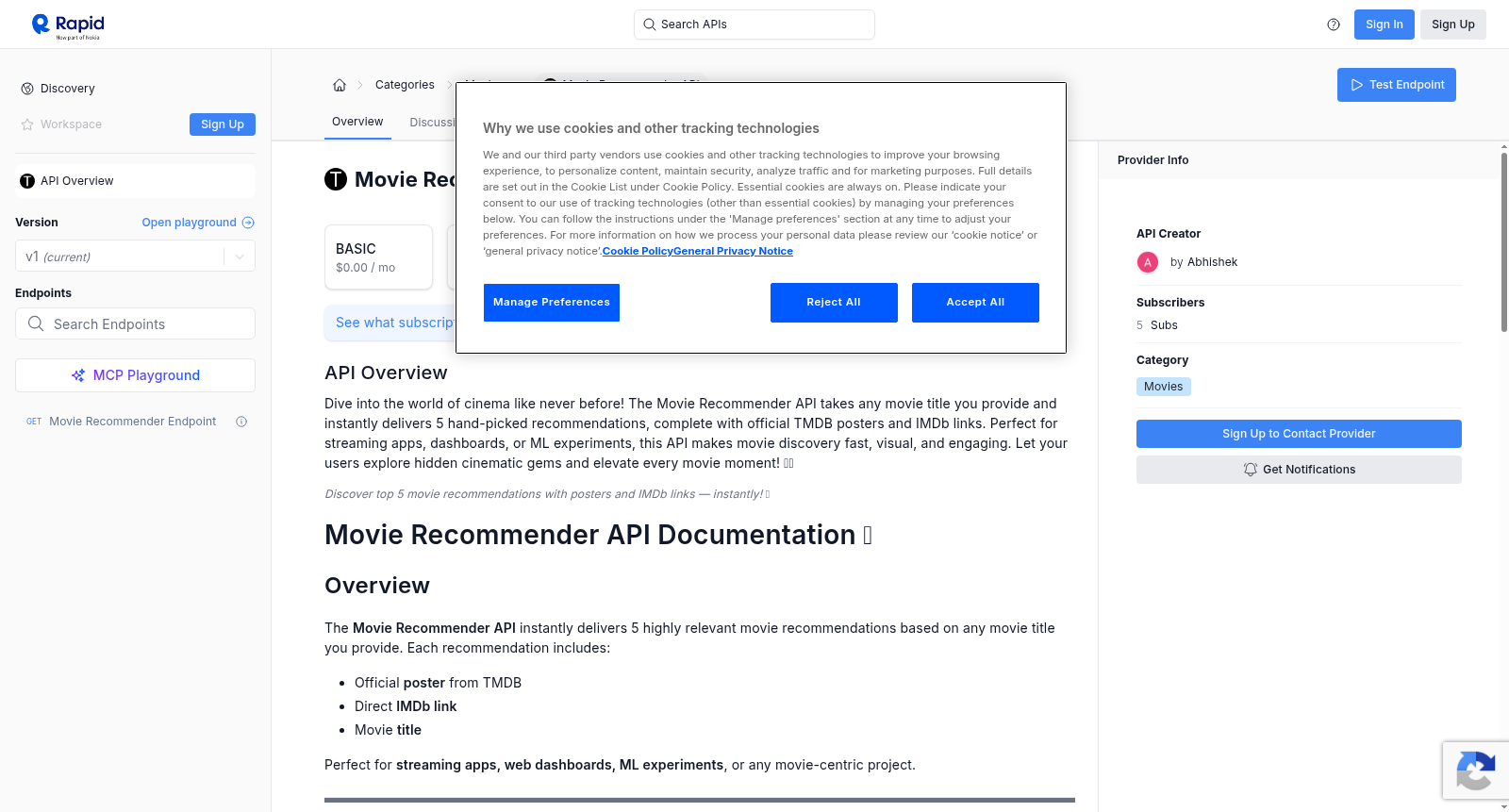Click the reCAPTCHA badge
This screenshot has height=812, width=1509.
click(1476, 771)
